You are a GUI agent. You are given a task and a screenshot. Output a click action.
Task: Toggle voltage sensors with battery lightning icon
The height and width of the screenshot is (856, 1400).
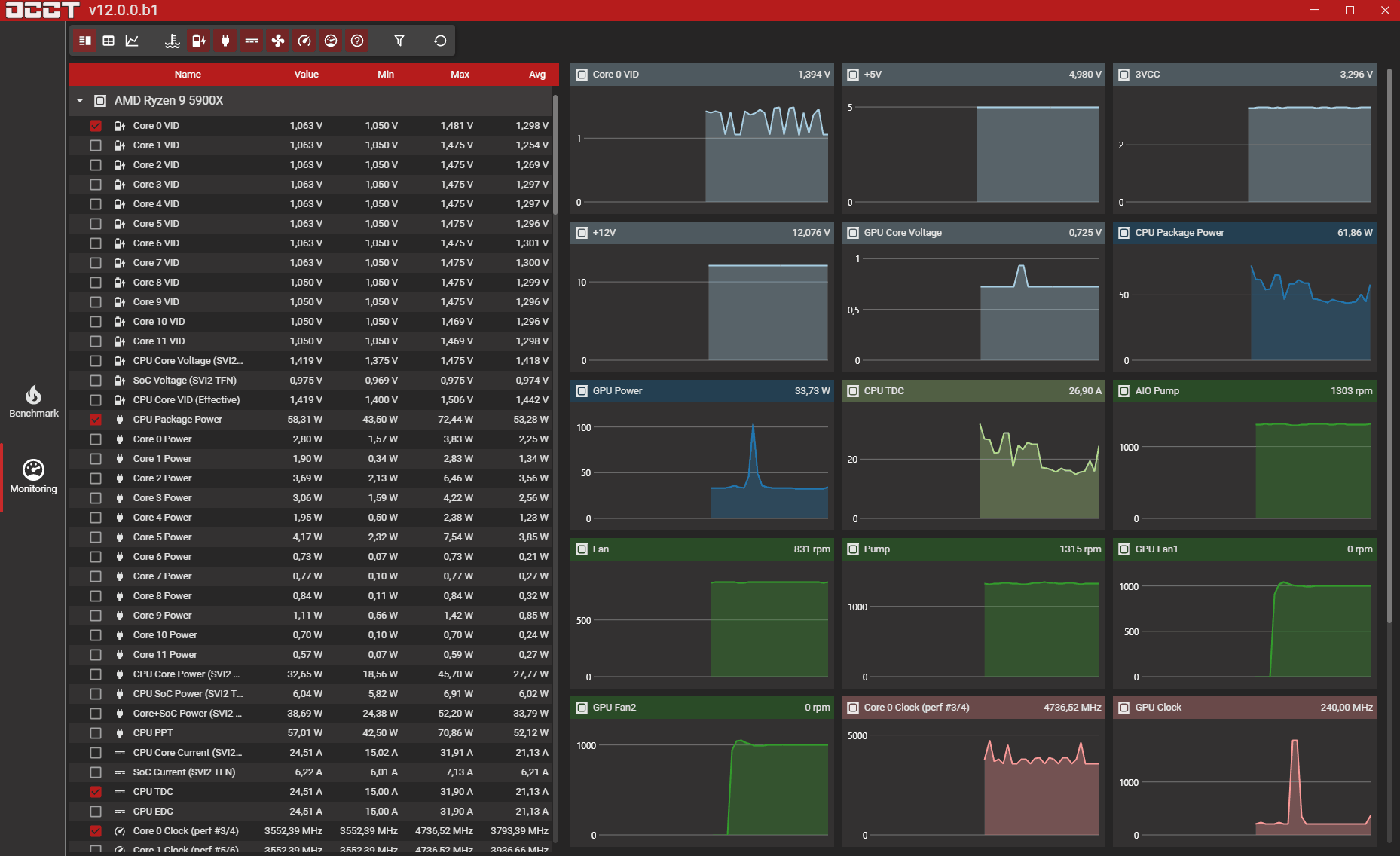(198, 41)
